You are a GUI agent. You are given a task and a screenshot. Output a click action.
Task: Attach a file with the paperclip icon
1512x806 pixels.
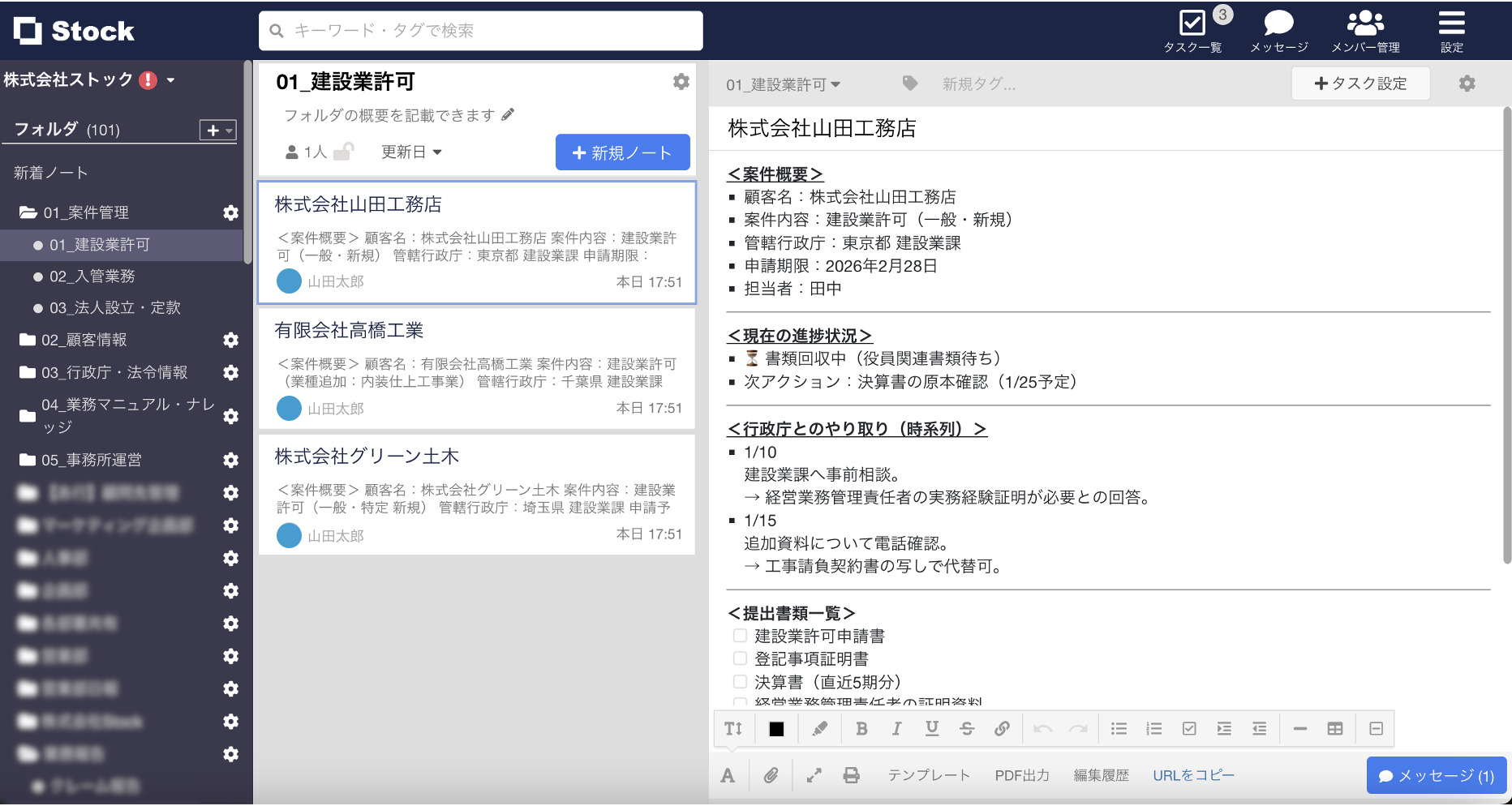[x=769, y=775]
